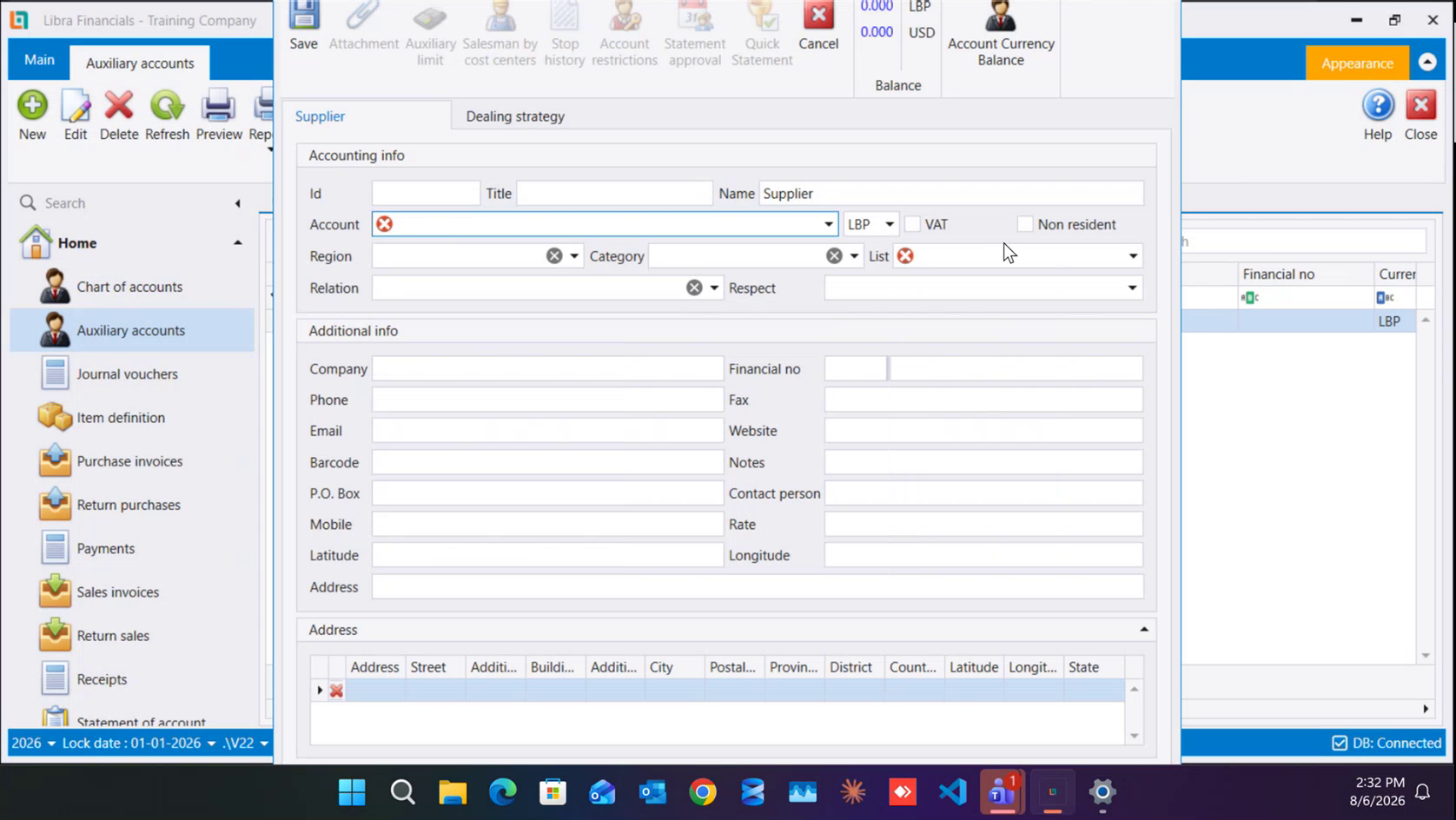Screen dimensions: 1456x820
Task: Open the Auxiliary limit tool
Action: coord(430,35)
